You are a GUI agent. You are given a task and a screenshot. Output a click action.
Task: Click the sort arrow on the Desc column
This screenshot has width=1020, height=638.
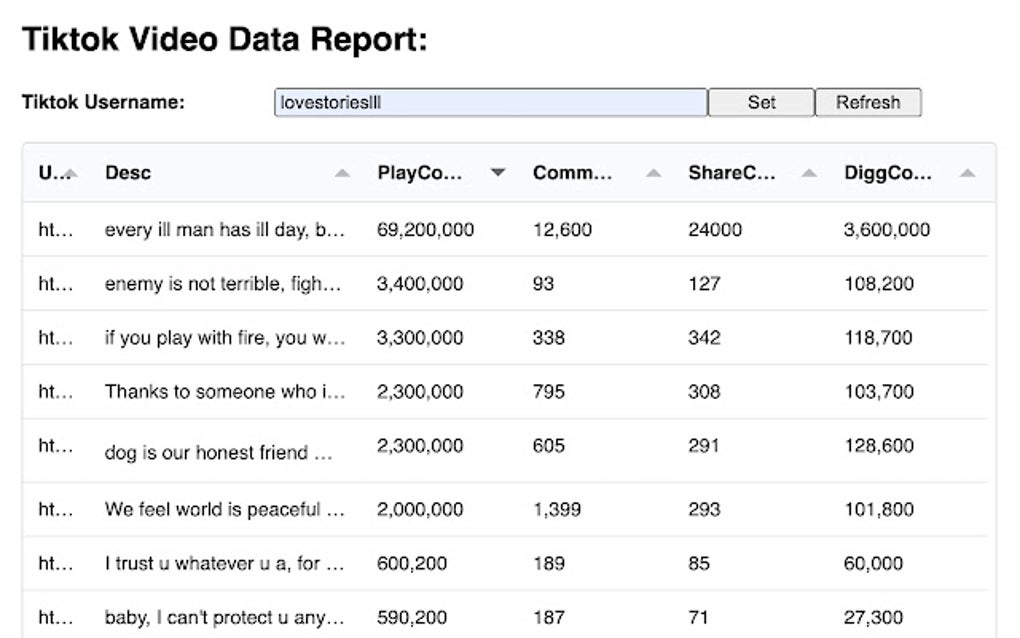click(342, 173)
